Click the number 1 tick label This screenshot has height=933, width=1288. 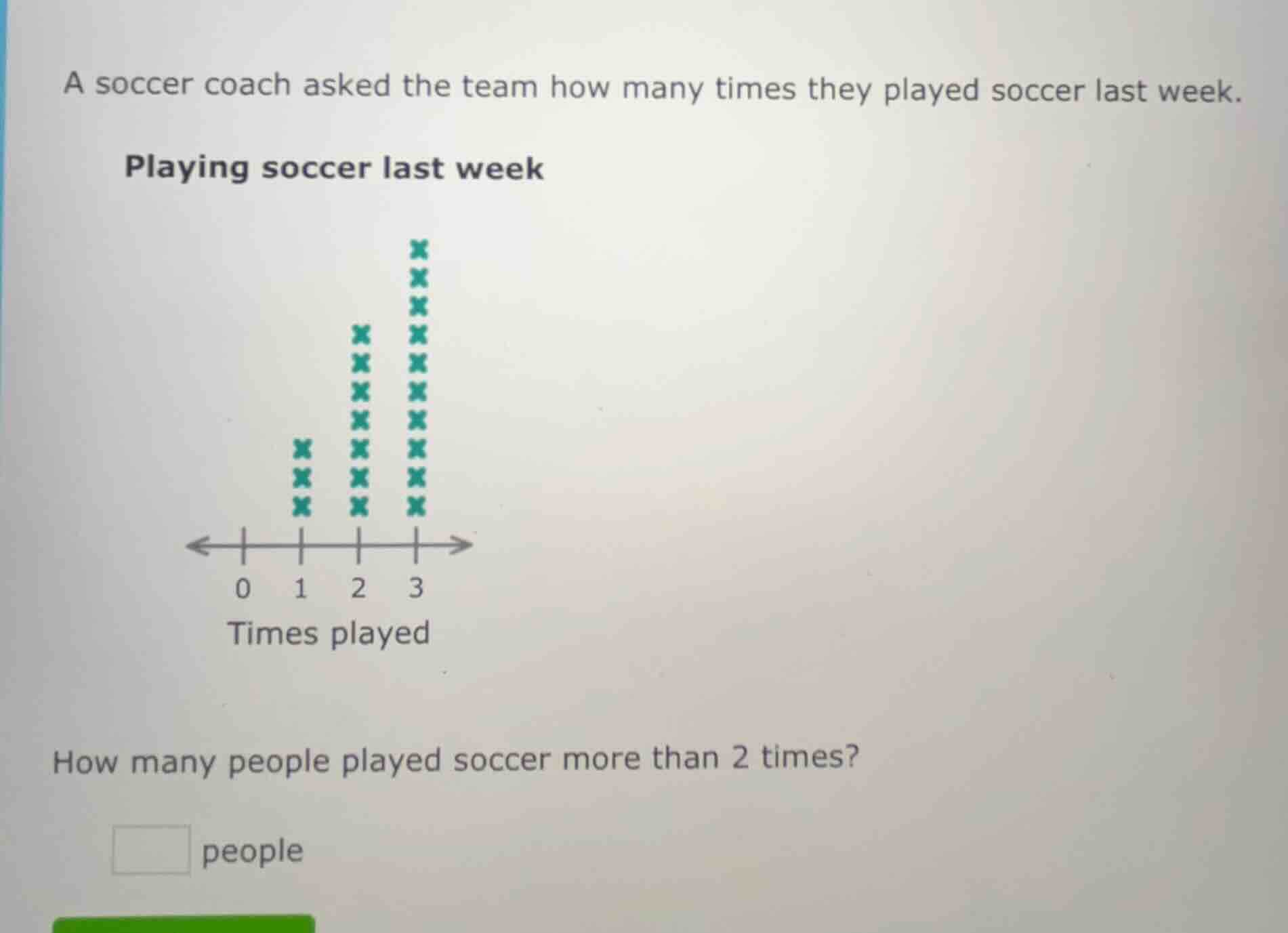click(301, 589)
